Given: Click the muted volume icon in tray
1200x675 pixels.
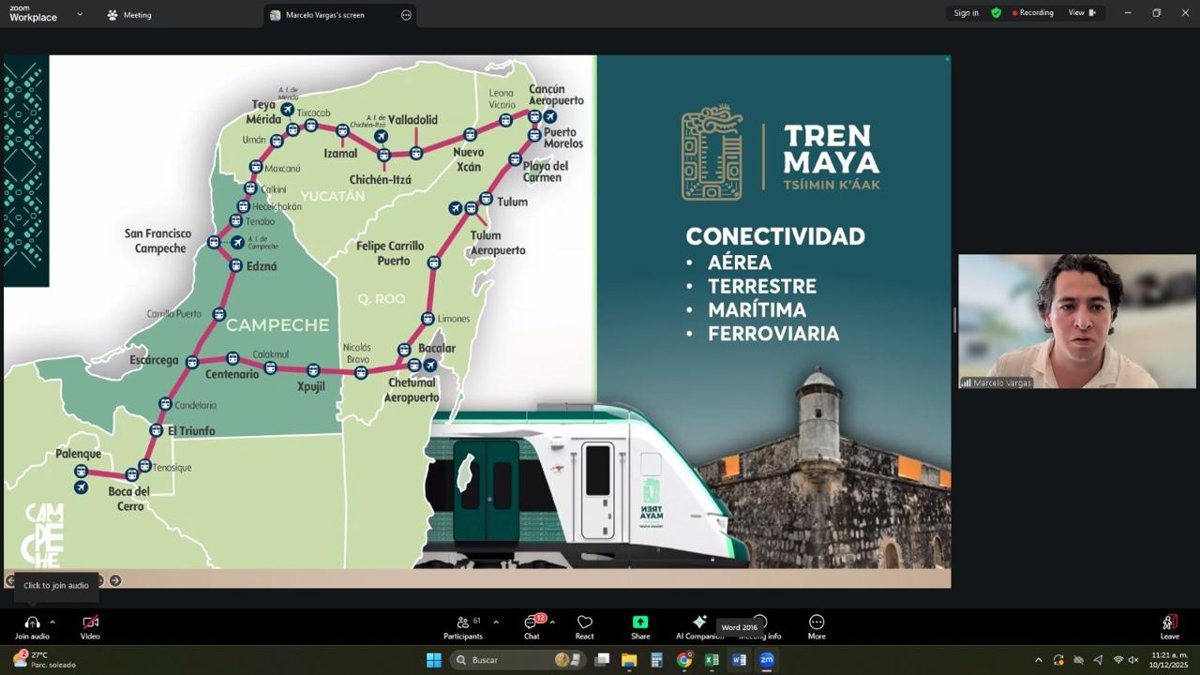Looking at the screenshot, I should 1133,660.
